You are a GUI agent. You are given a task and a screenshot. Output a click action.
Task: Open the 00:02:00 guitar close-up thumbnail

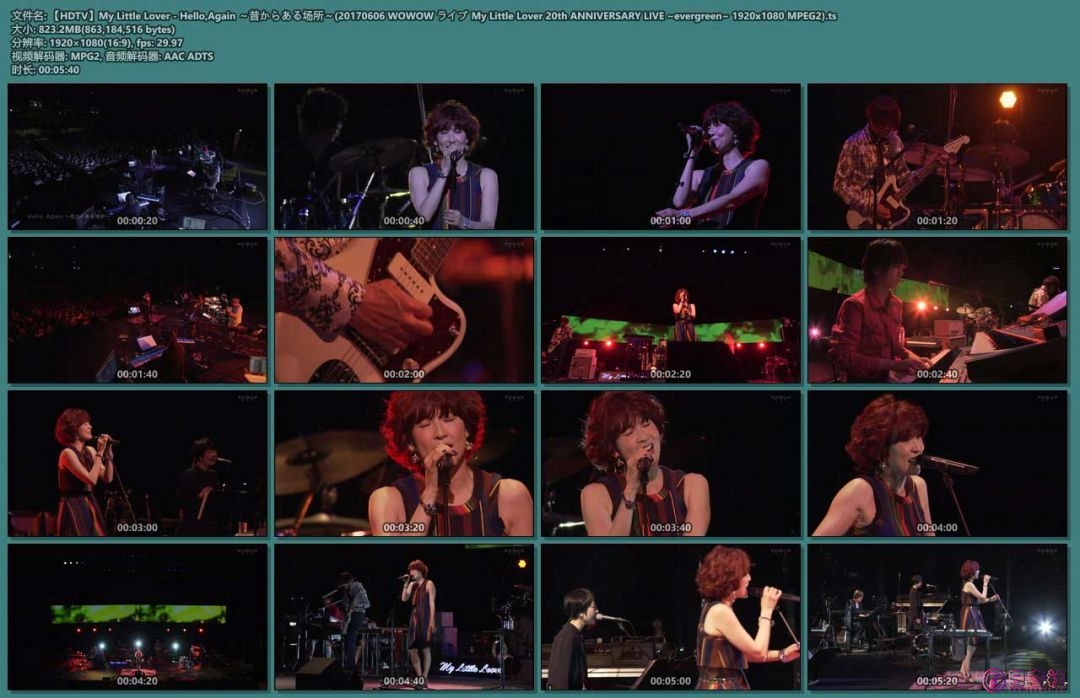coord(405,310)
